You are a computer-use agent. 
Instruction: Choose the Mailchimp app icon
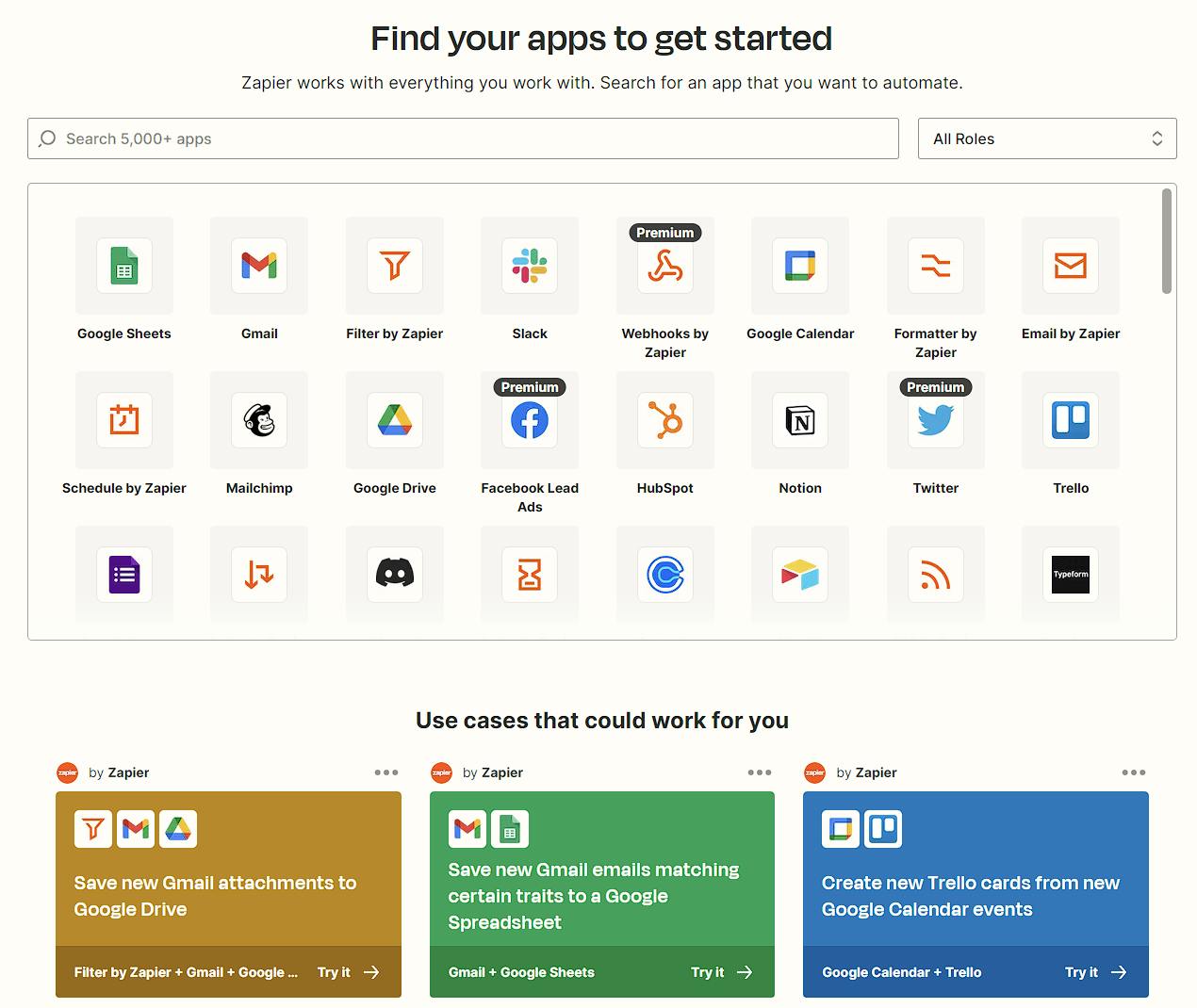coord(259,420)
